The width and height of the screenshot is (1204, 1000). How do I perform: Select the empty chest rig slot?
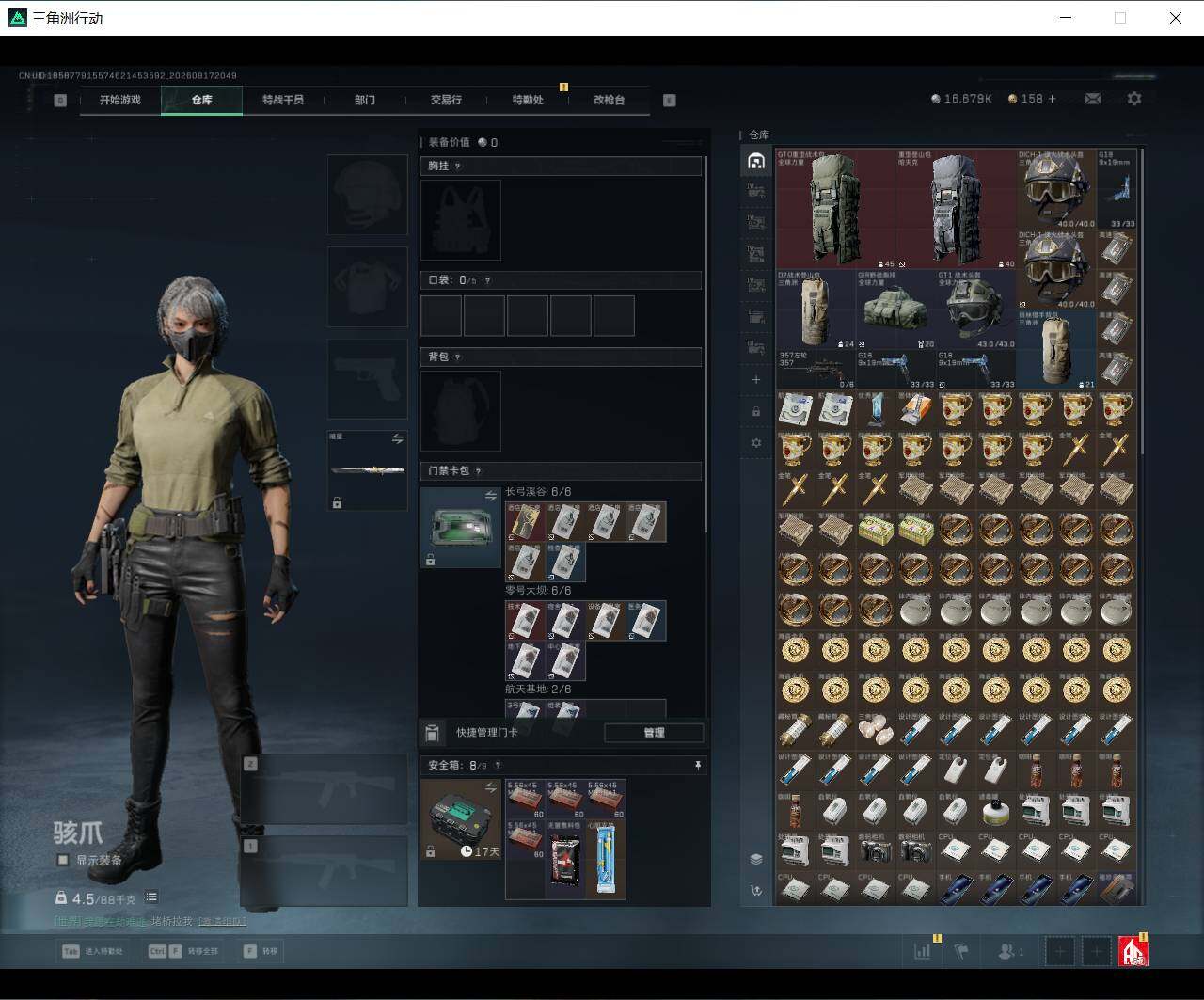point(461,220)
